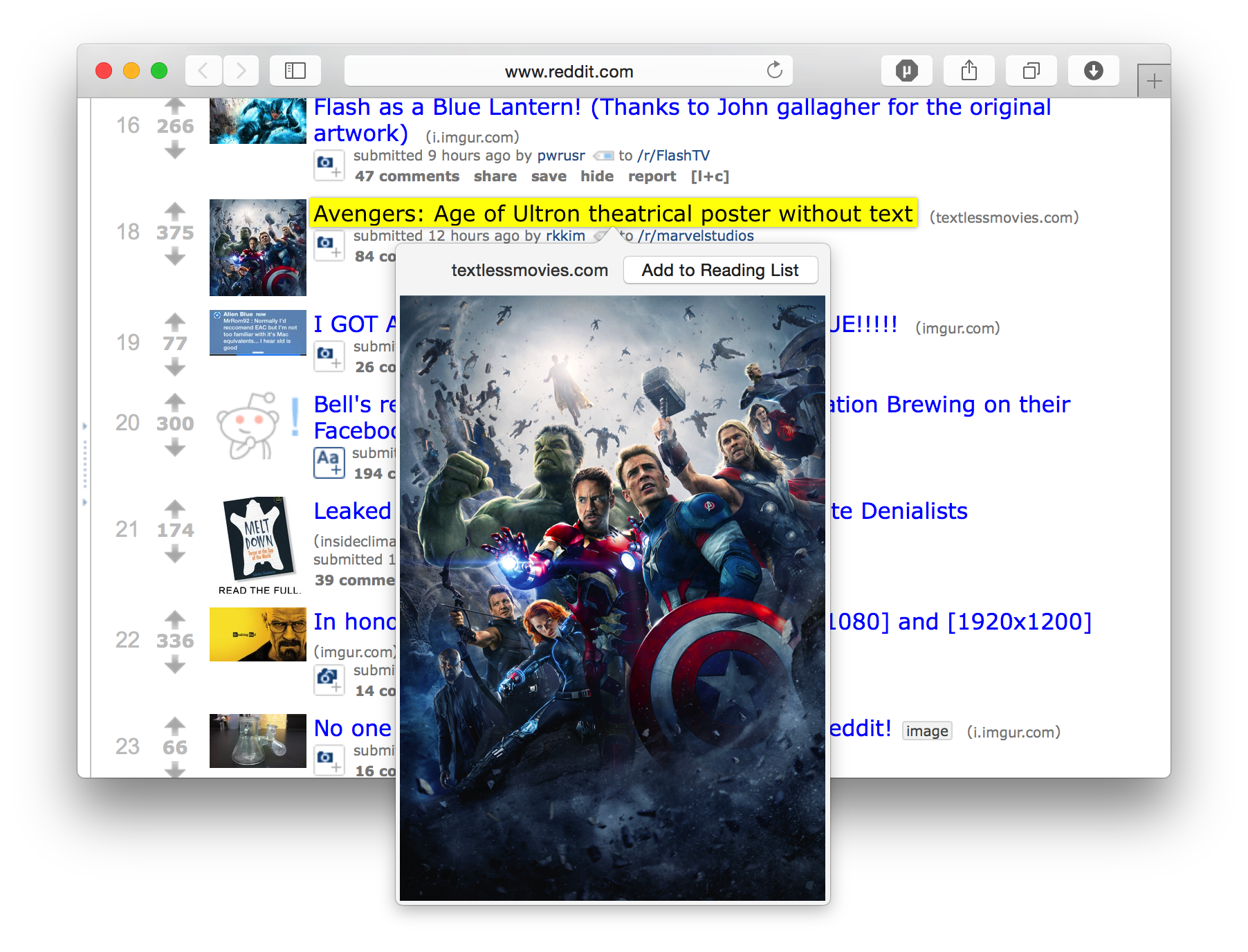Expand the text preview for Bell's post
Screen dimensions: 1248x952
click(329, 463)
